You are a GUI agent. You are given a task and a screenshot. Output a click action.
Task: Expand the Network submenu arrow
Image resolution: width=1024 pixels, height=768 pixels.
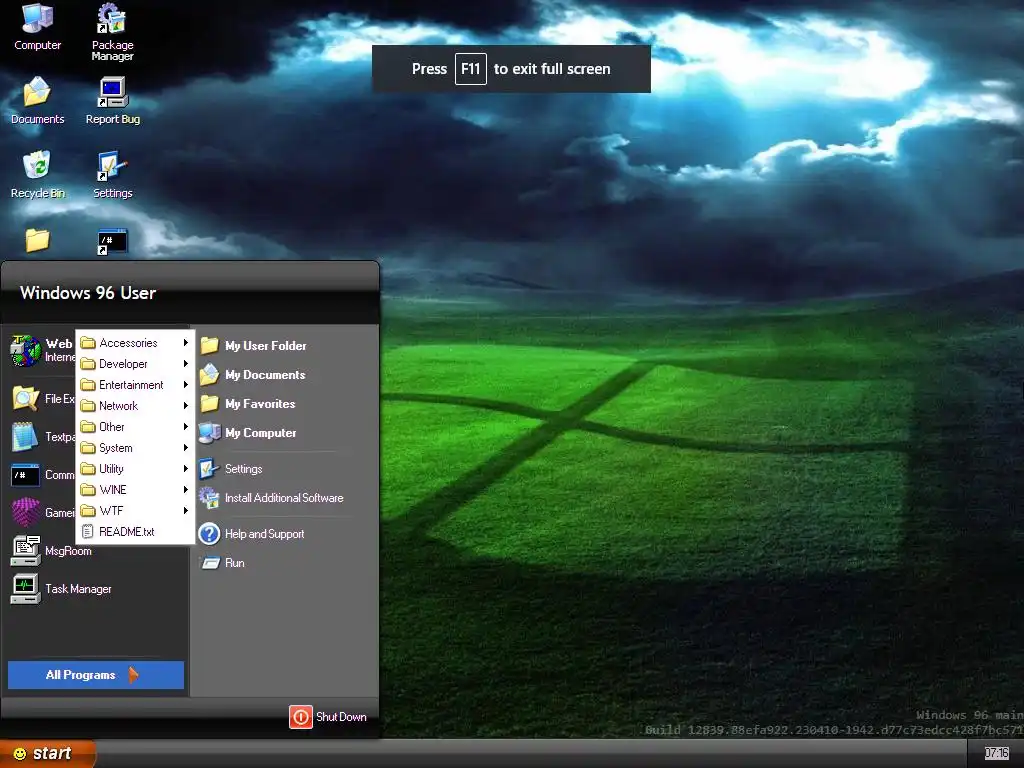[x=185, y=406]
